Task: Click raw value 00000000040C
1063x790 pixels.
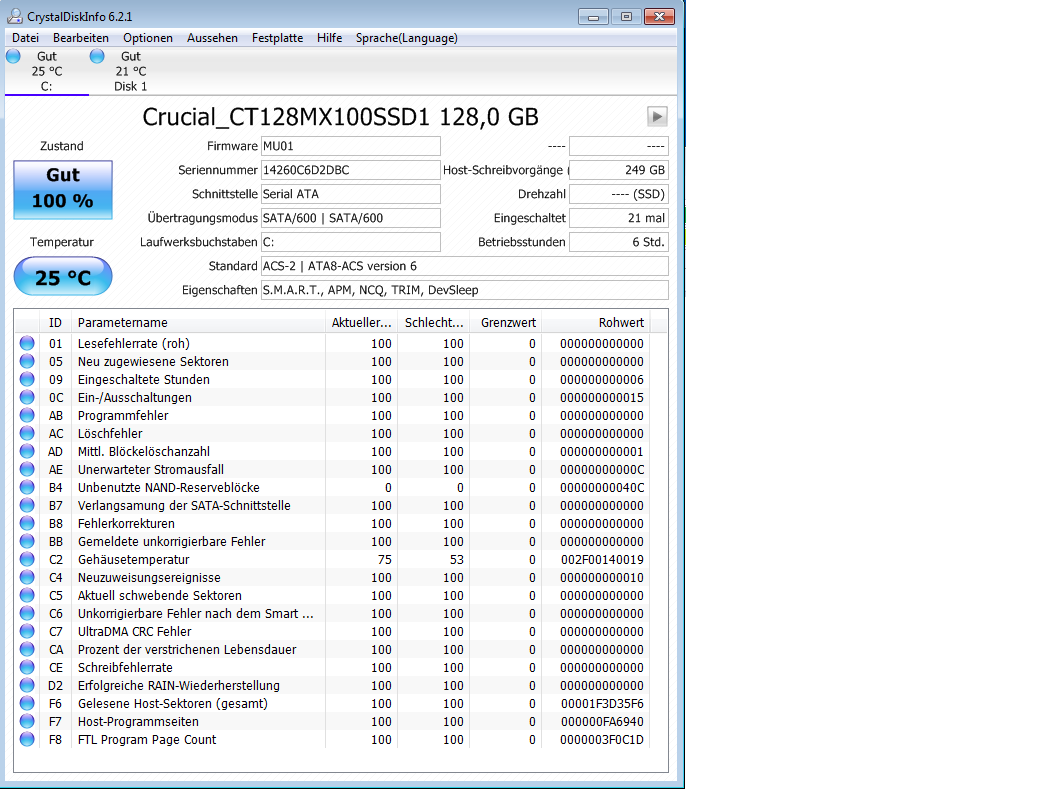Action: [x=602, y=488]
